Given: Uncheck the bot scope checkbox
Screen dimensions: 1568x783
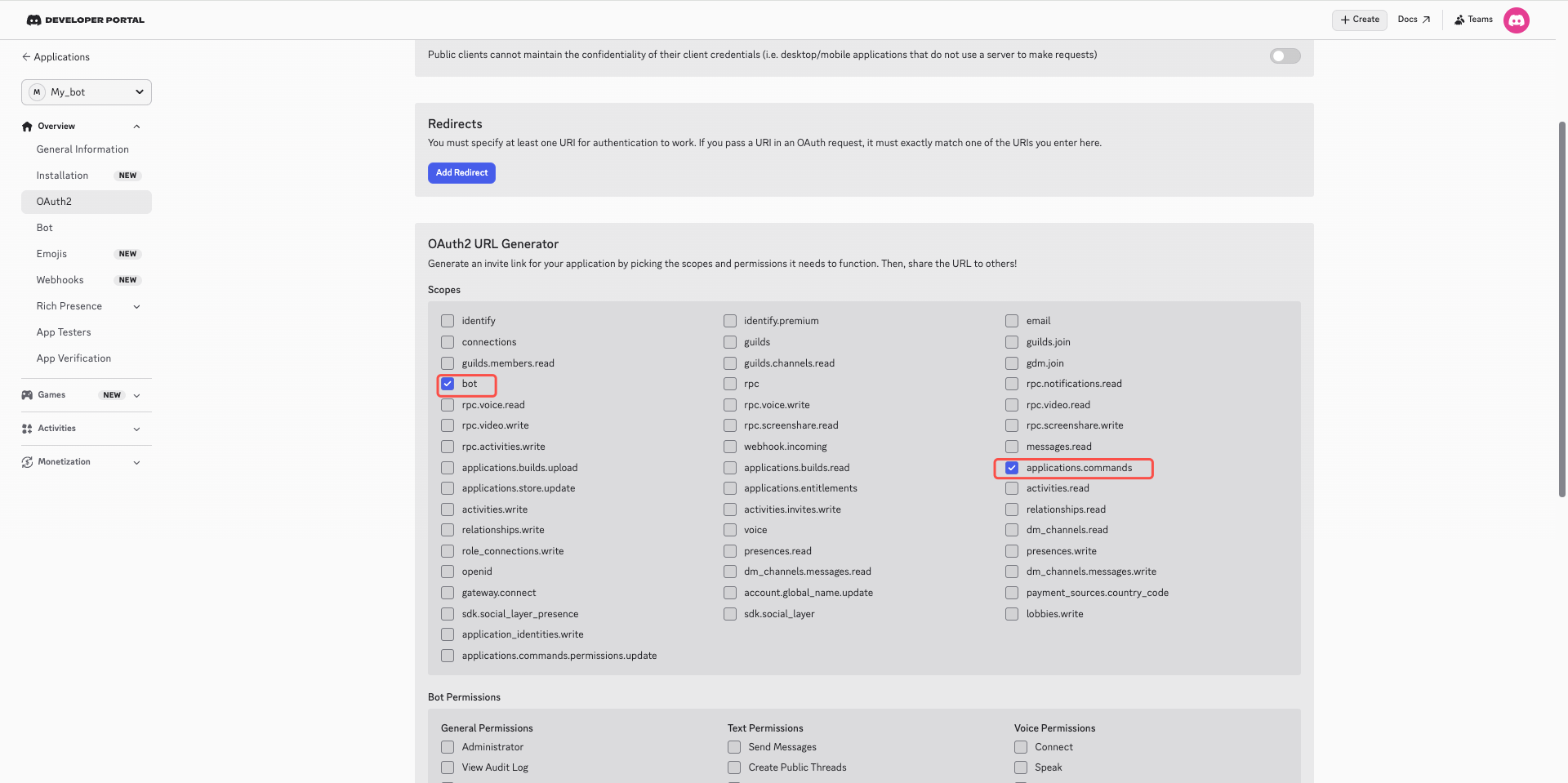Looking at the screenshot, I should [448, 384].
